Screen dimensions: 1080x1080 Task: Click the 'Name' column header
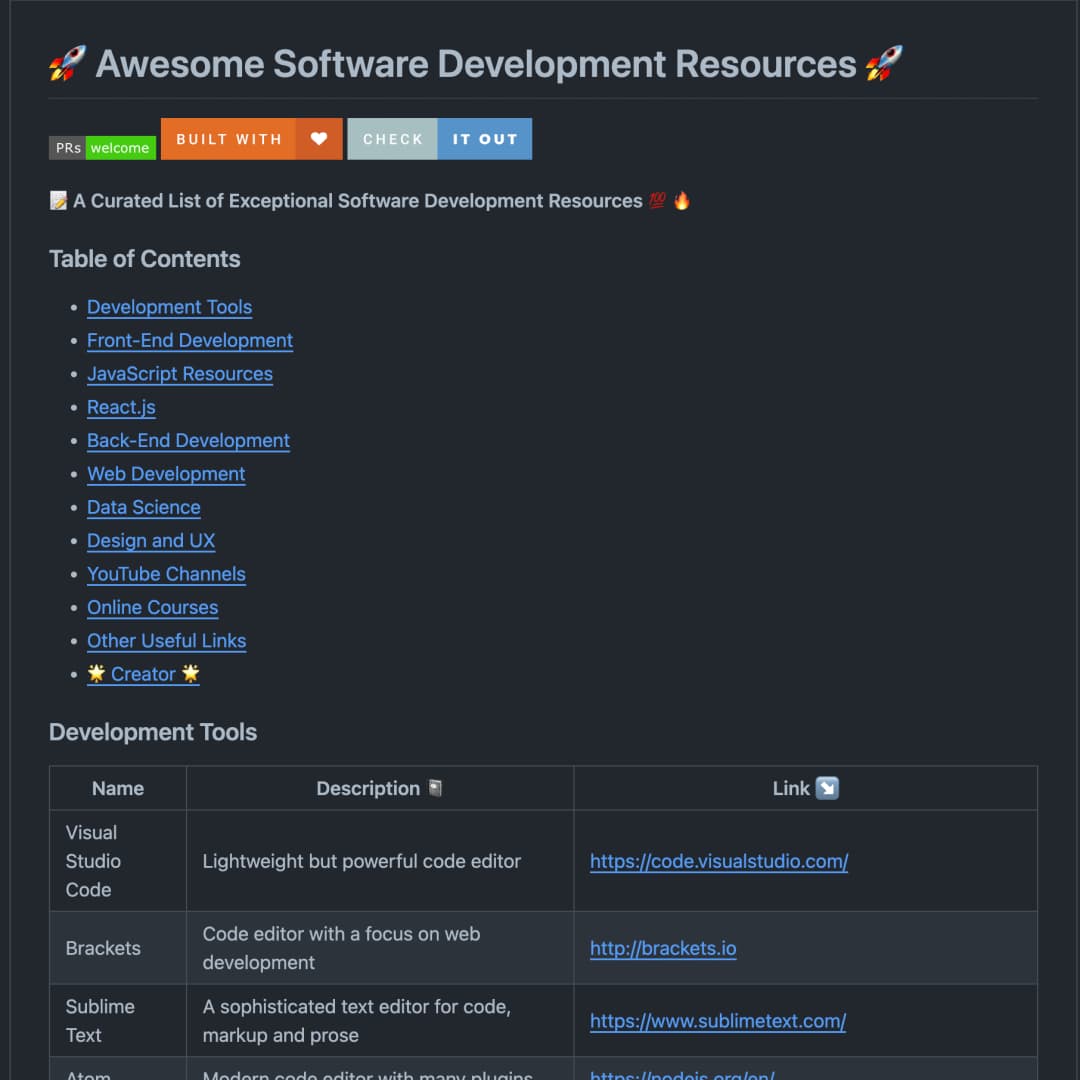[x=118, y=788]
